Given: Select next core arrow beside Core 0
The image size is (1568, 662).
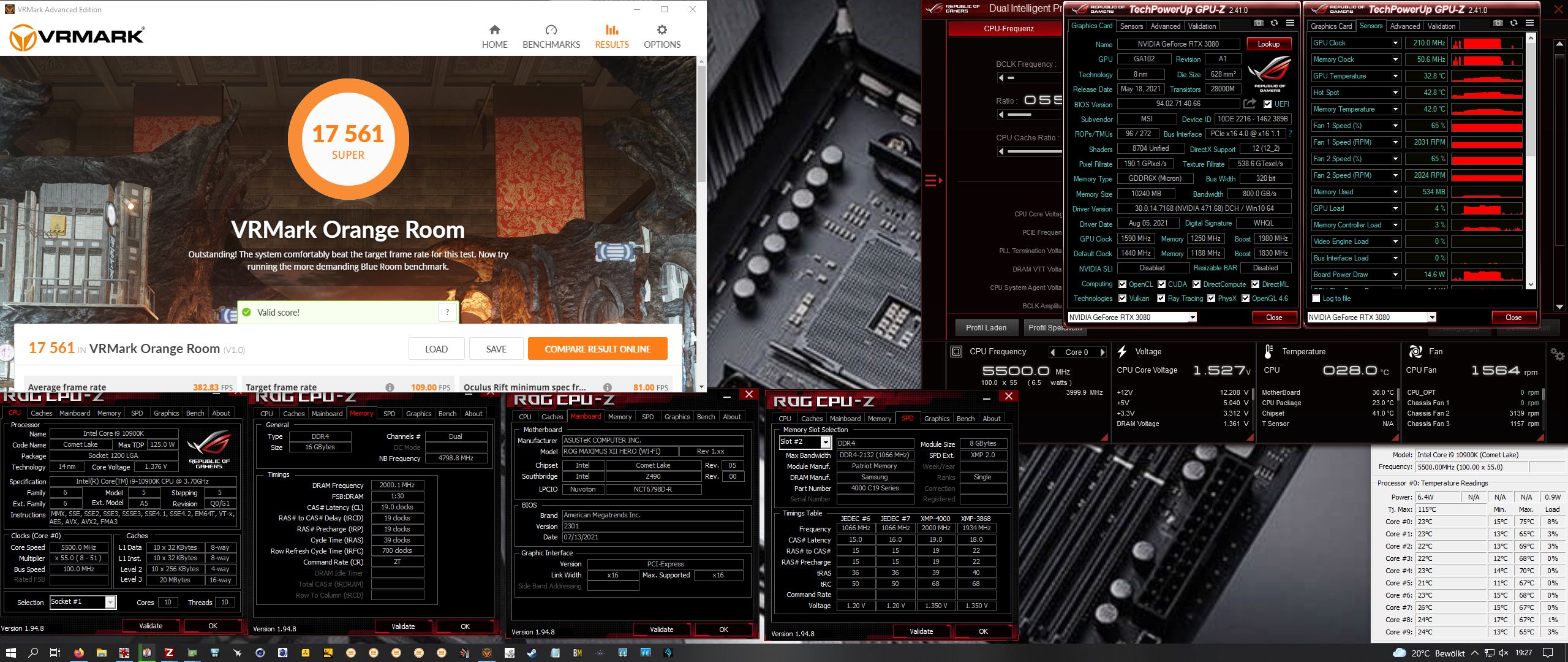Looking at the screenshot, I should (x=1102, y=352).
